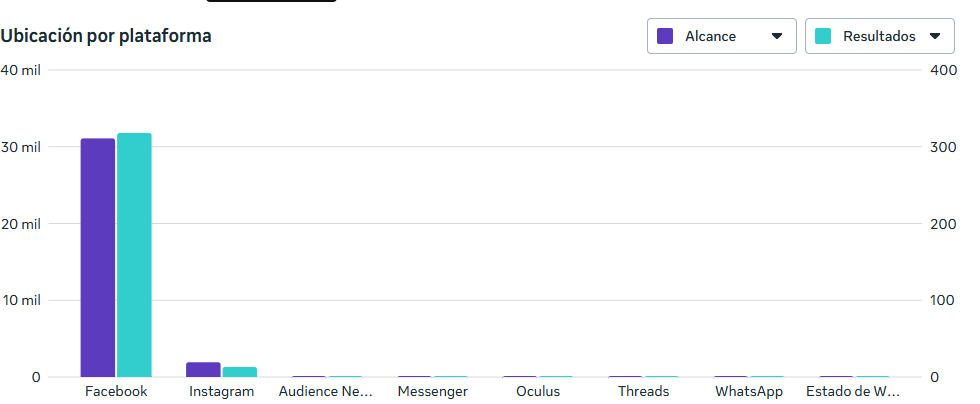Open the Alcance metric dropdown
The image size is (980, 404).
point(720,36)
